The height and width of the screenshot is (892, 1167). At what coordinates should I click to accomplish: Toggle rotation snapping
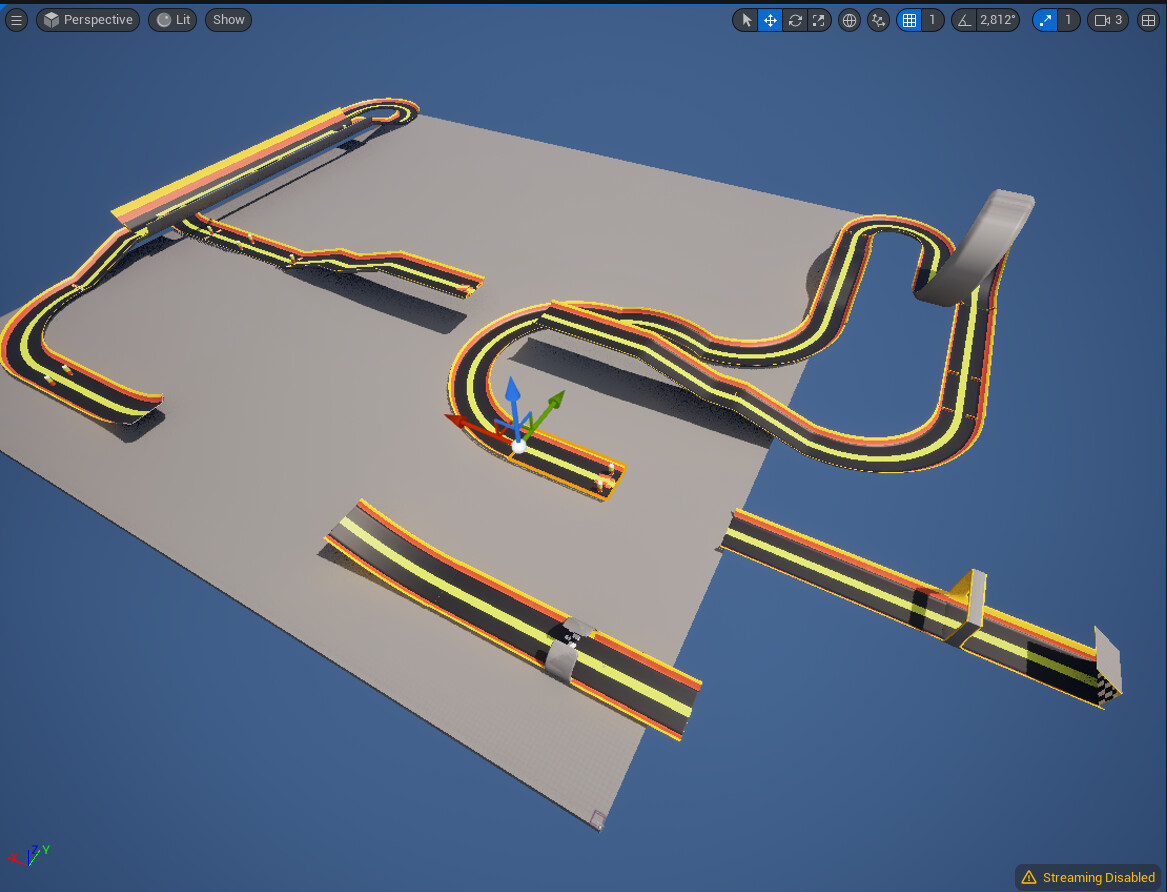(962, 20)
